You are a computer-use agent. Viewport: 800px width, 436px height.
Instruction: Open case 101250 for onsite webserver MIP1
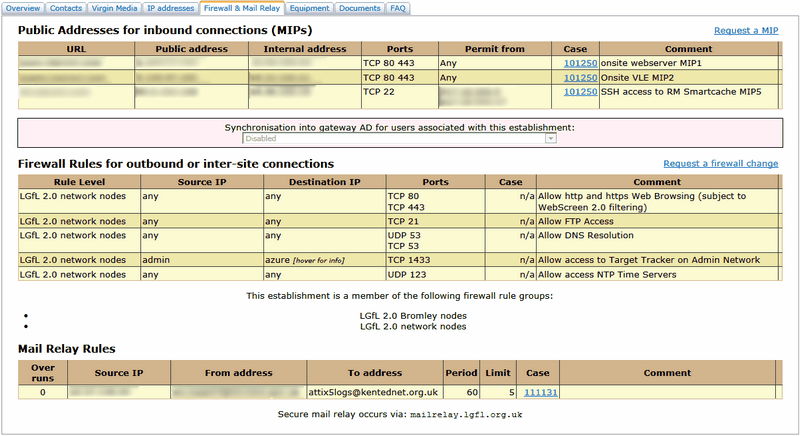580,63
